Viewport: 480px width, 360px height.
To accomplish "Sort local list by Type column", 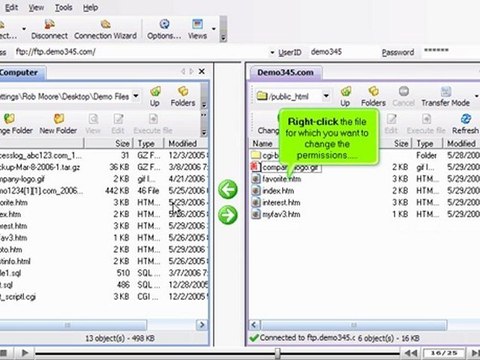I will point(149,144).
